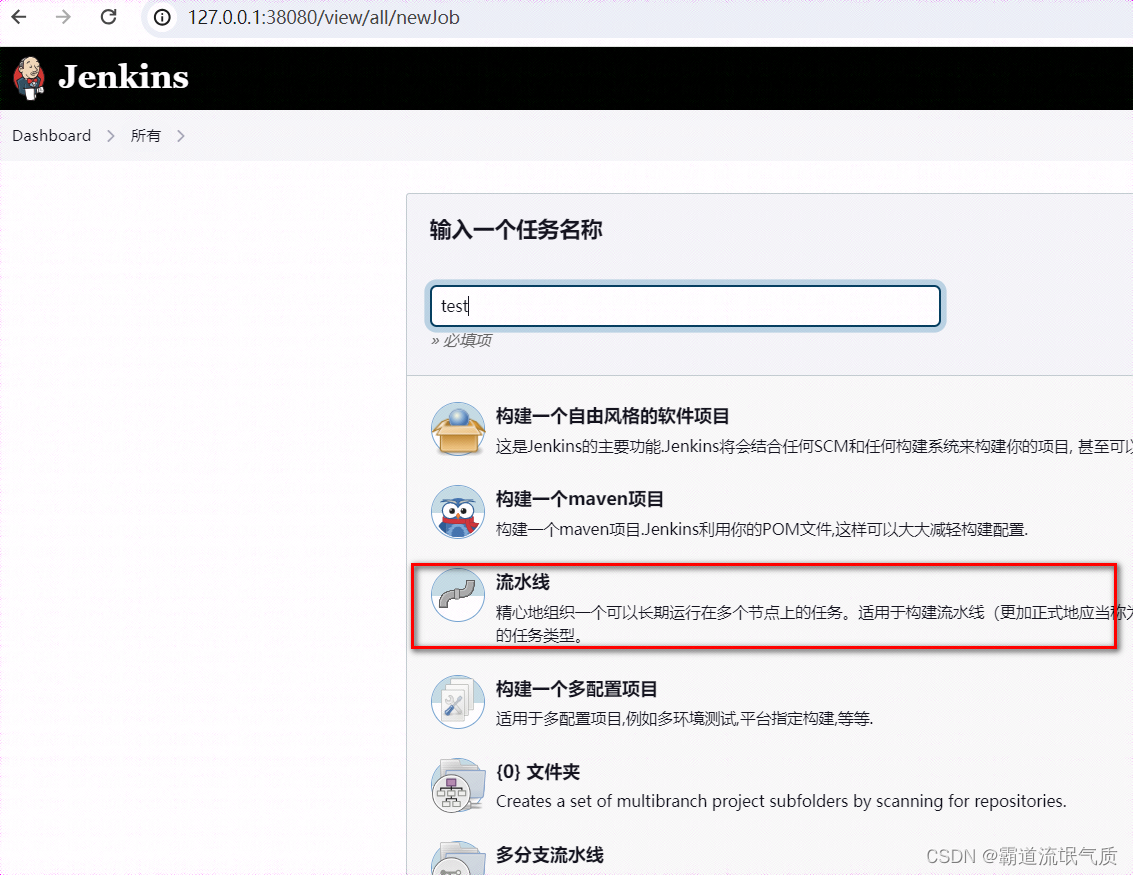This screenshot has width=1133, height=875.
Task: Reload the page with refresh icon
Action: pos(108,17)
